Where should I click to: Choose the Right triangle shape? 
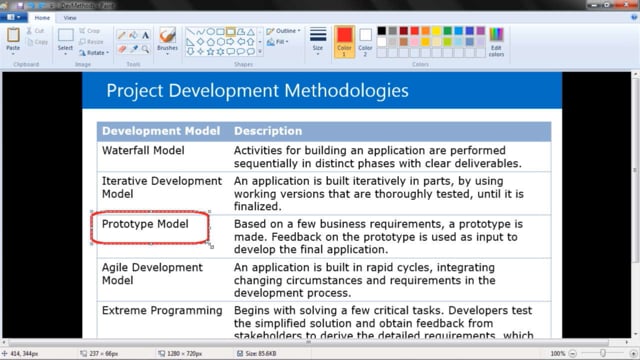[190, 42]
